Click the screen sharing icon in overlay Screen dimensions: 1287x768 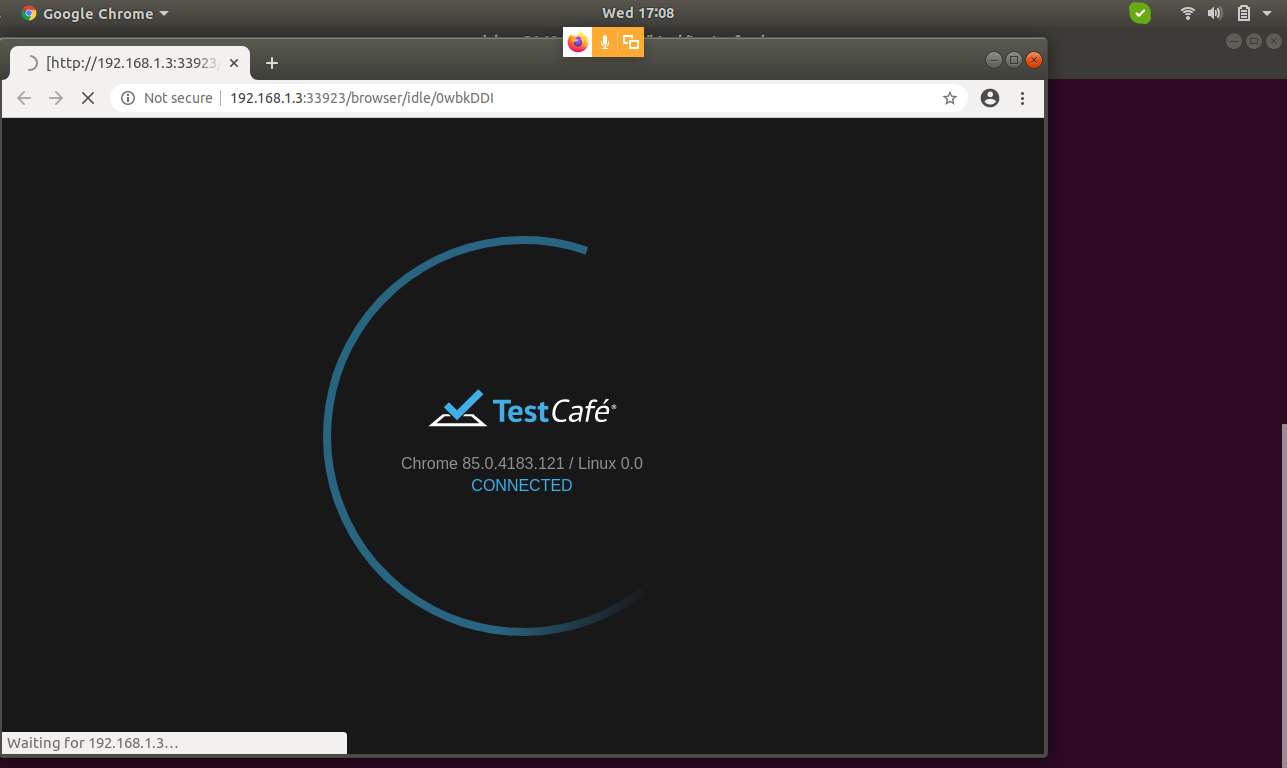tap(631, 42)
